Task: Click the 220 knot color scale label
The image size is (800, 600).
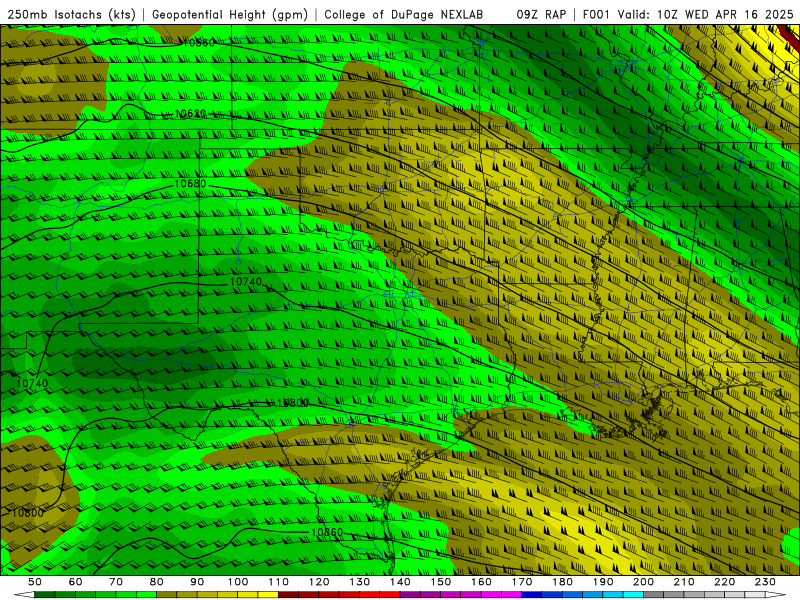Action: 724,582
